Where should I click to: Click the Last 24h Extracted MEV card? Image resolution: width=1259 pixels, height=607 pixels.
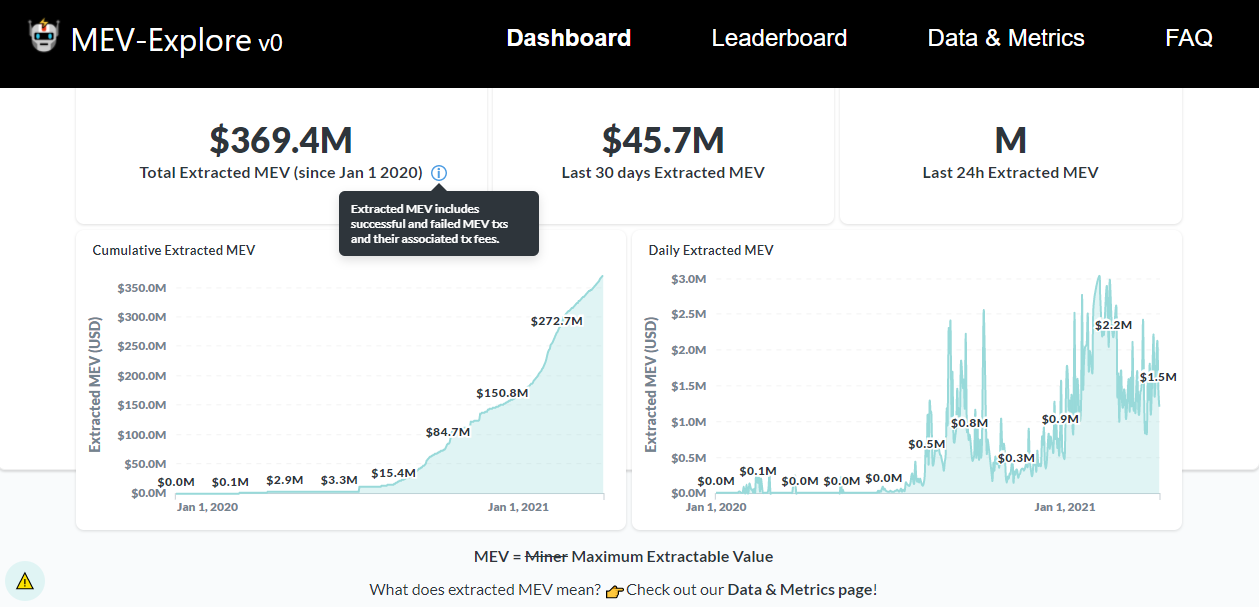coord(1011,156)
